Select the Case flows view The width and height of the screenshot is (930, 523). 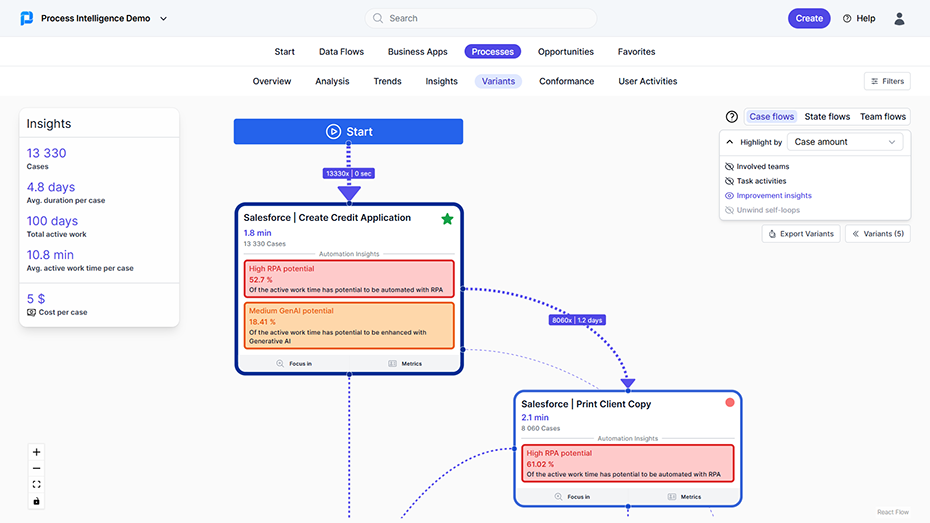tap(771, 117)
